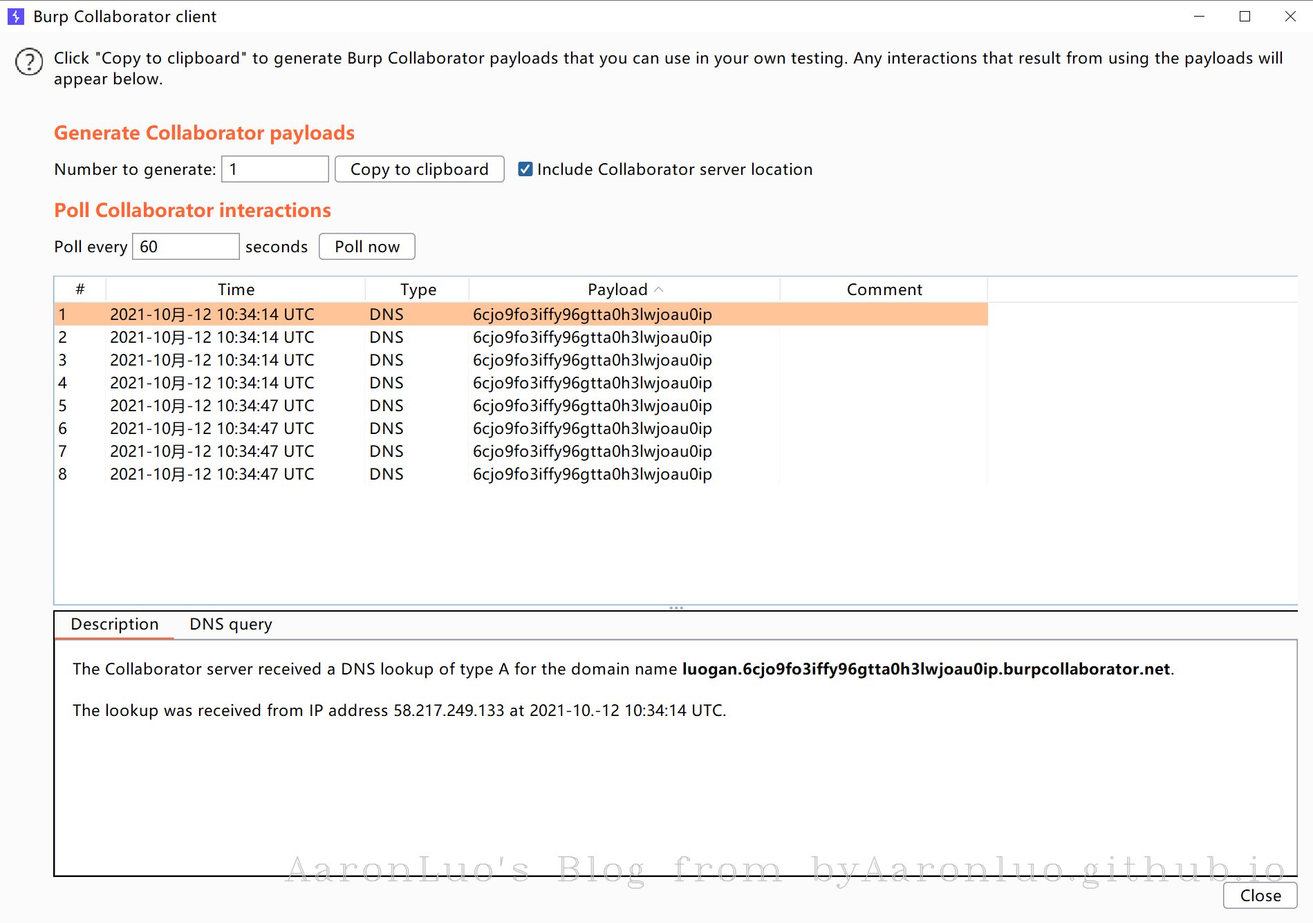Click the Burp Collaborator client window title
1313x924 pixels.
point(125,17)
